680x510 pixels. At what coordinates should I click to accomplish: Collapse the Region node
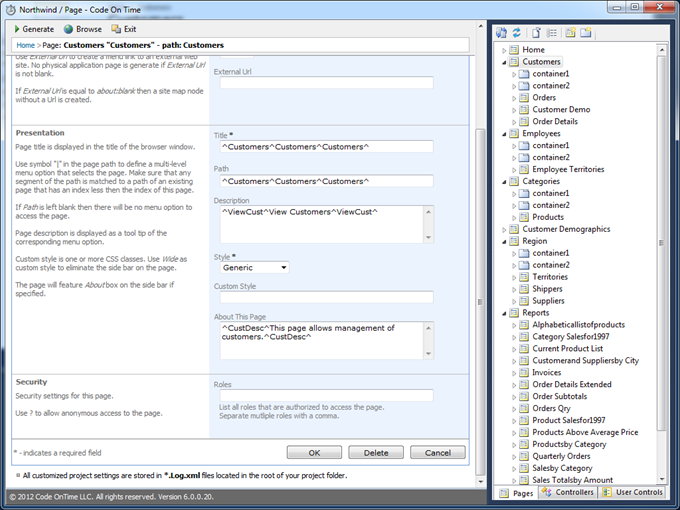[504, 242]
